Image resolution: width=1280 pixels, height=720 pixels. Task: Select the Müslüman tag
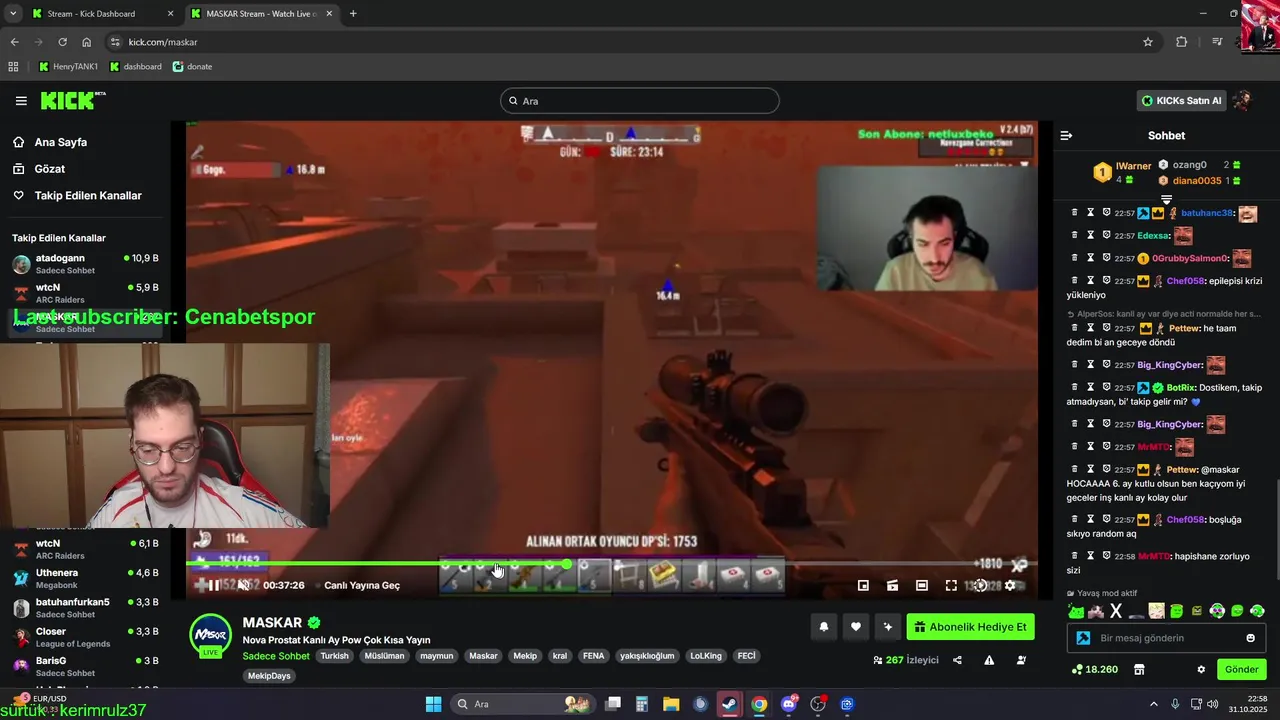coord(384,656)
